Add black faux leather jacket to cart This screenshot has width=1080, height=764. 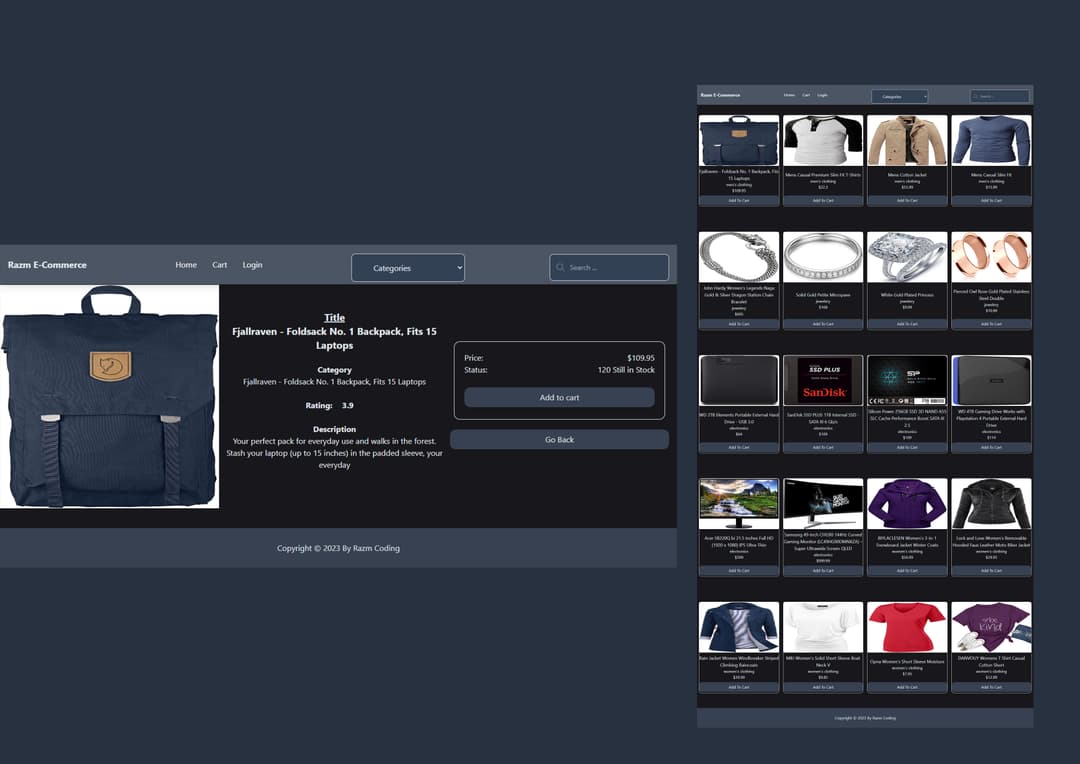pos(991,570)
